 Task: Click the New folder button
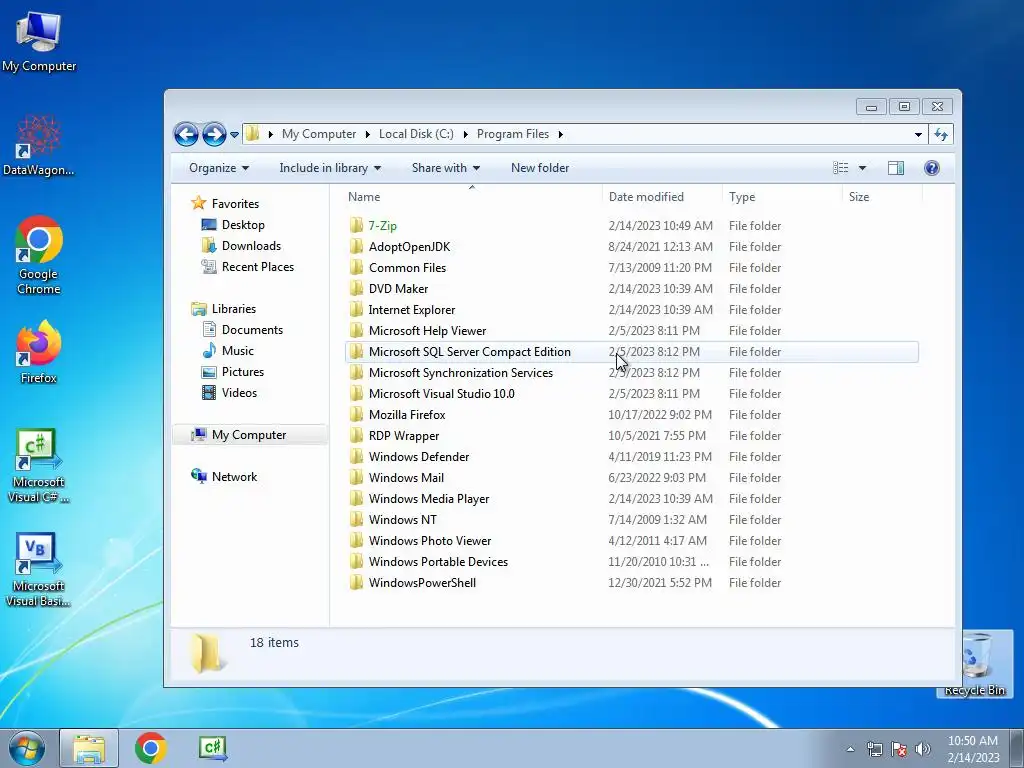(540, 168)
